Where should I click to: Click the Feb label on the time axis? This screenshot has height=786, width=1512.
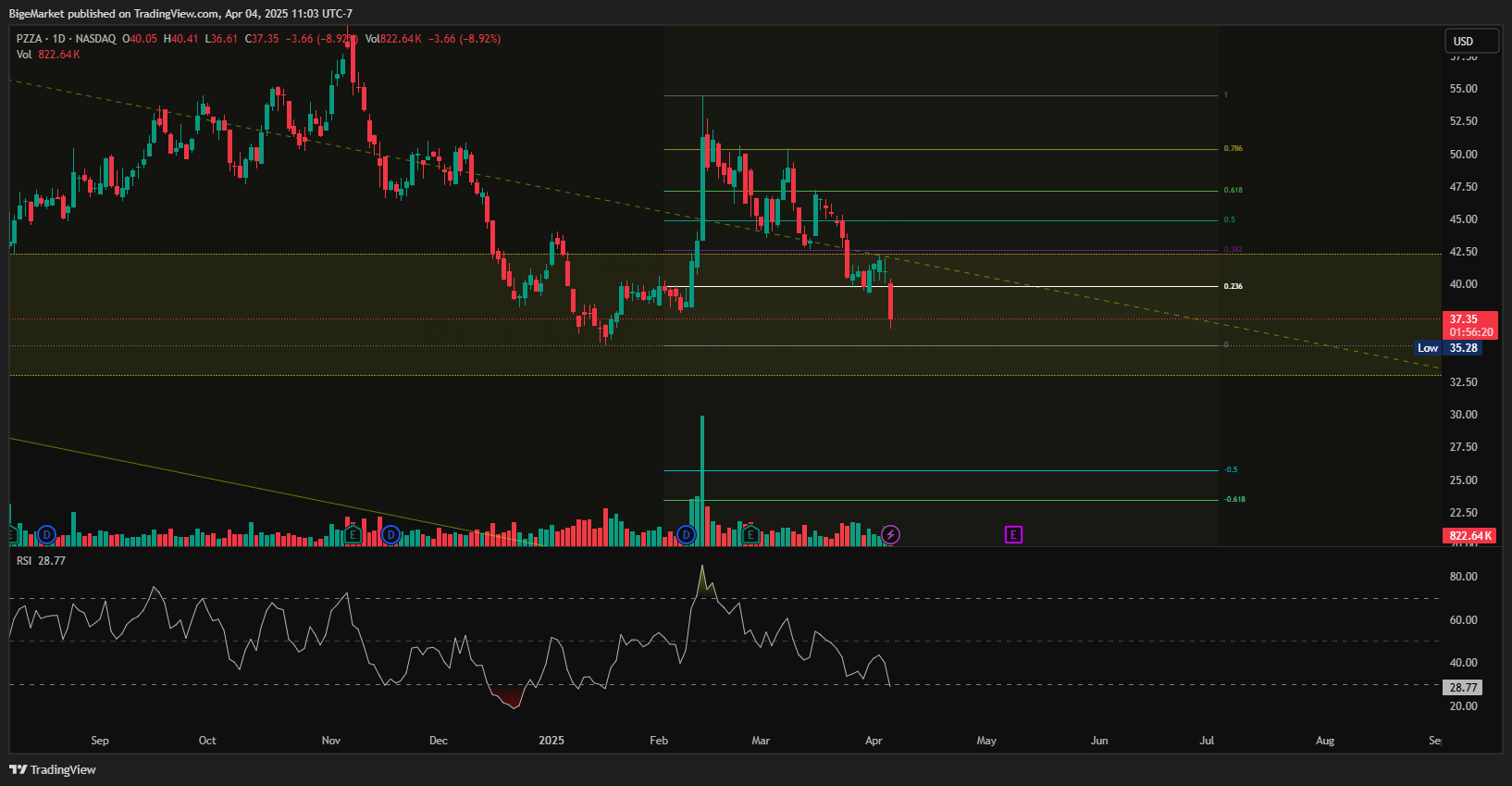[659, 741]
